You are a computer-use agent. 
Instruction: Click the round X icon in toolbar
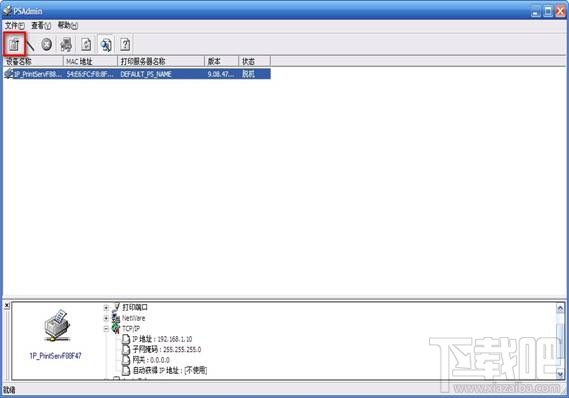click(x=46, y=44)
